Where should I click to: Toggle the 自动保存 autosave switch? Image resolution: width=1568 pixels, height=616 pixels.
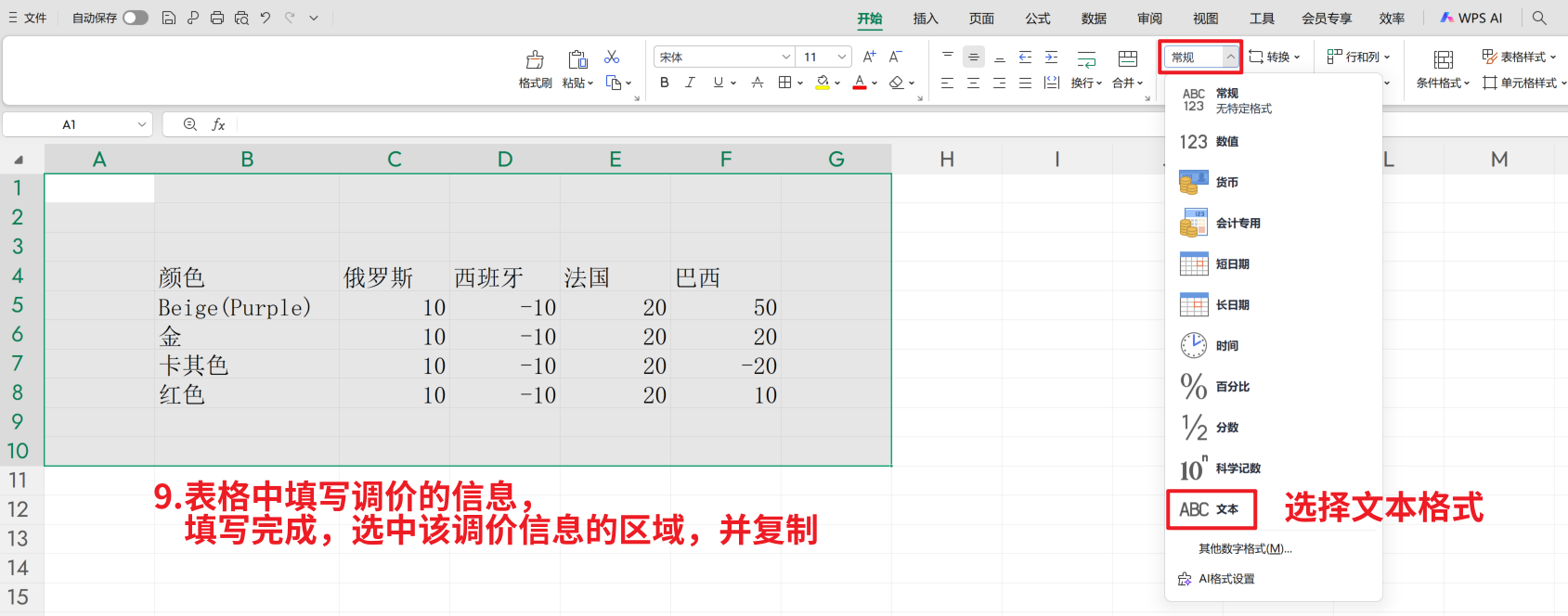[x=136, y=18]
